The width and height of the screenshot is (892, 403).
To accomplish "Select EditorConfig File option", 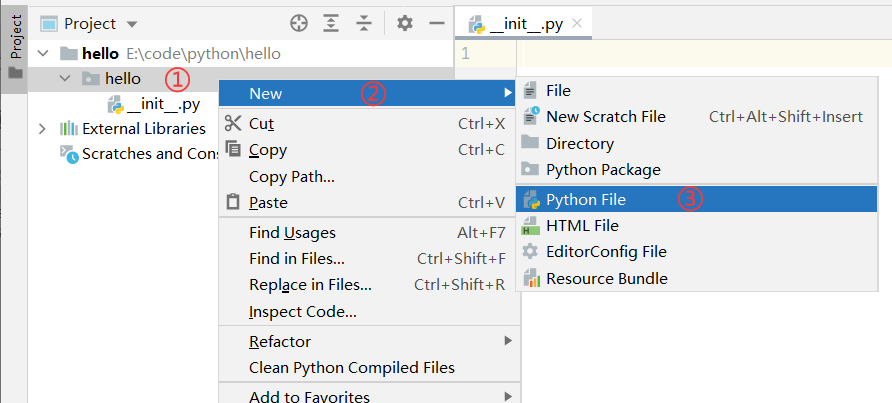I will 606,252.
